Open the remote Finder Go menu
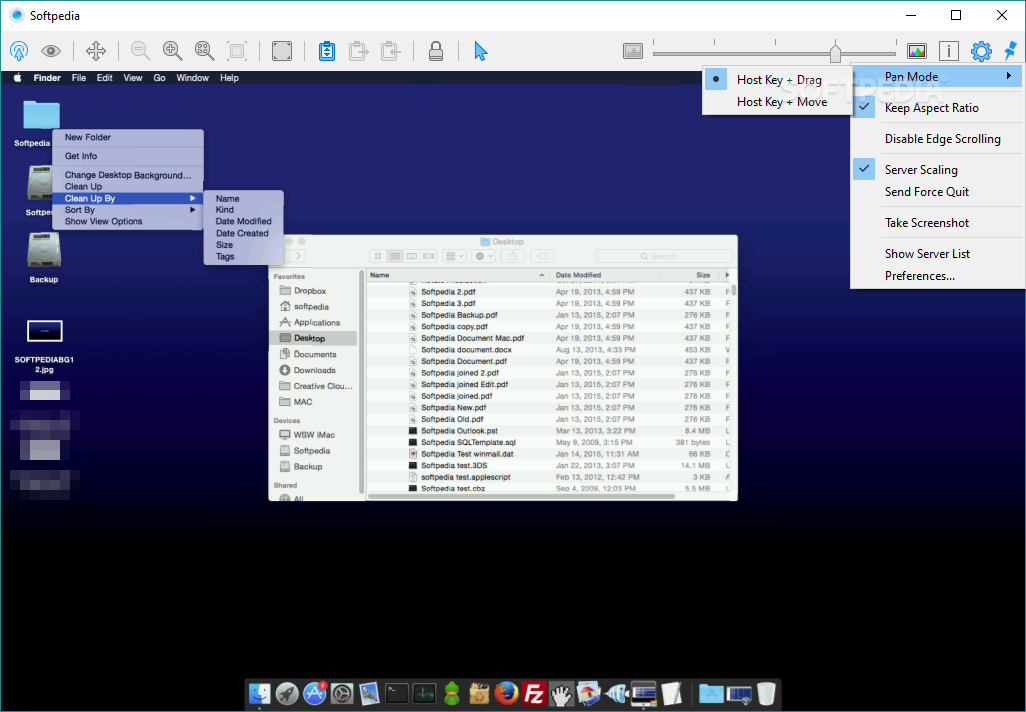The image size is (1026, 712). click(x=159, y=78)
